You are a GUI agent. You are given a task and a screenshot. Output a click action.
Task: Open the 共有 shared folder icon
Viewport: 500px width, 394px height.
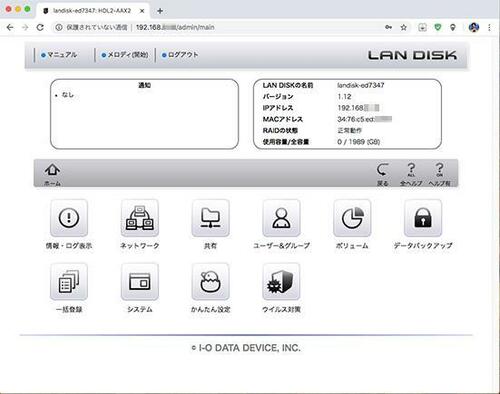coord(210,218)
